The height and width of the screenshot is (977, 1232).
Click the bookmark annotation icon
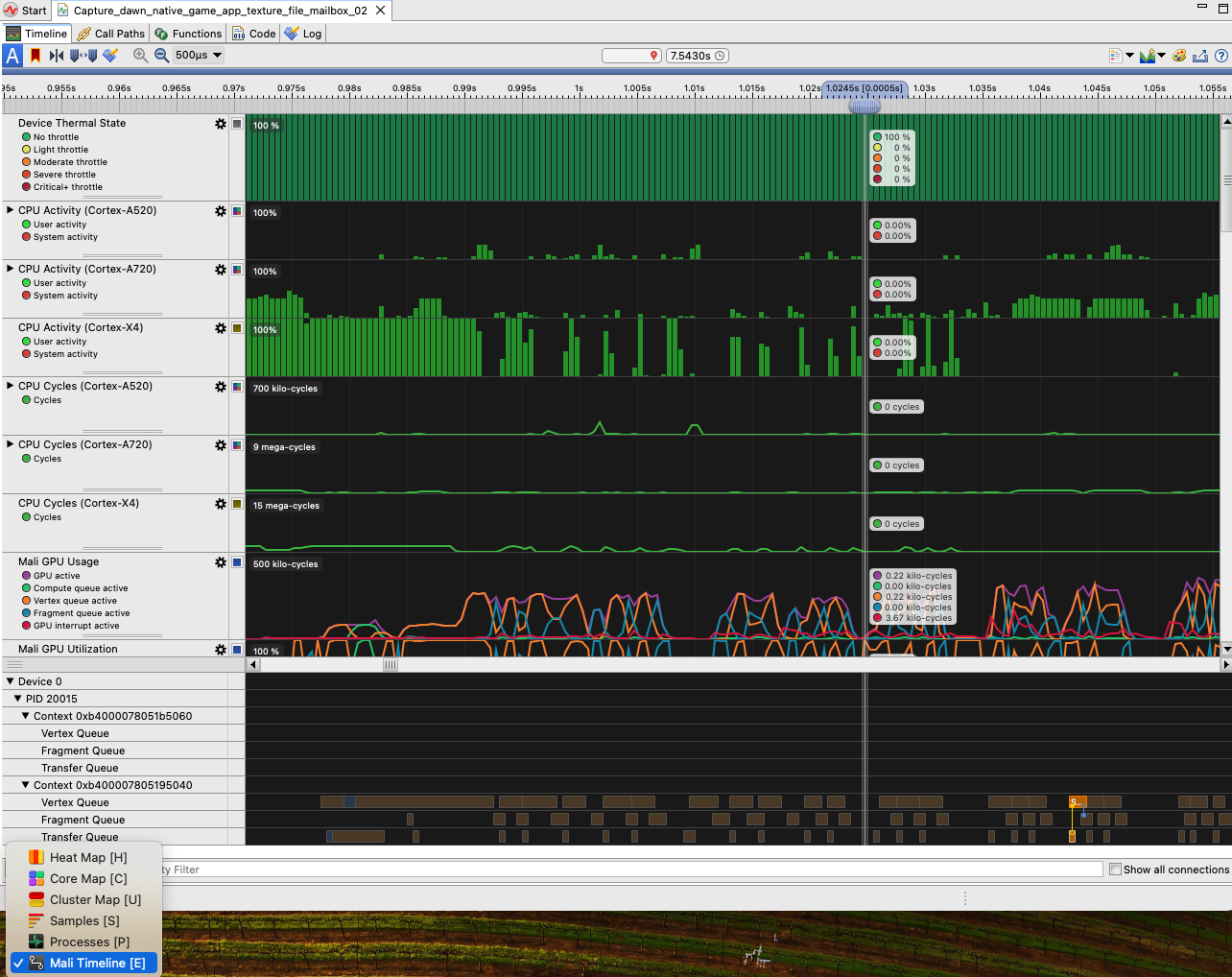37,55
